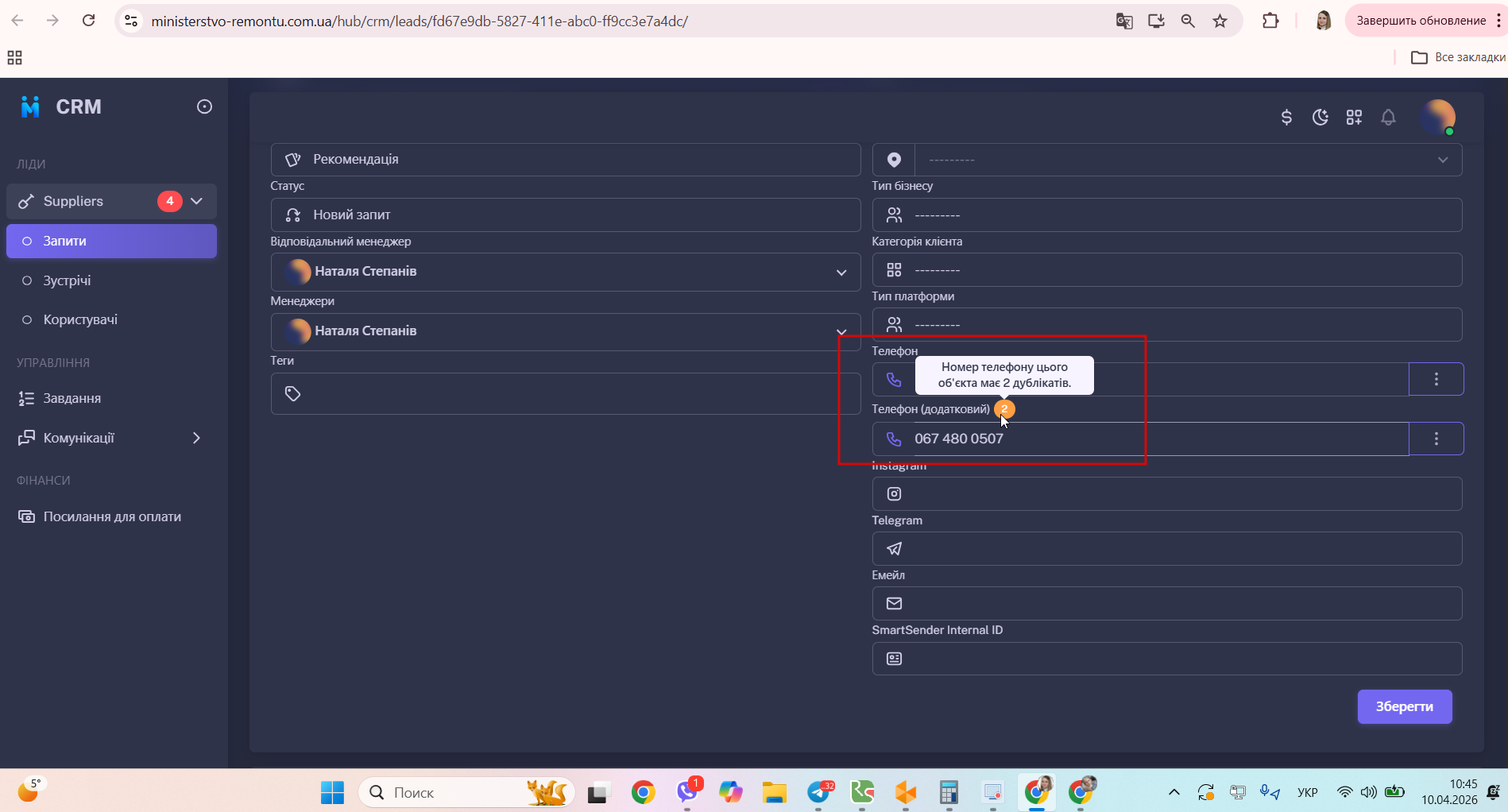Bookmark this page with the star icon
Screen dimensions: 1508x812
coord(1220,21)
